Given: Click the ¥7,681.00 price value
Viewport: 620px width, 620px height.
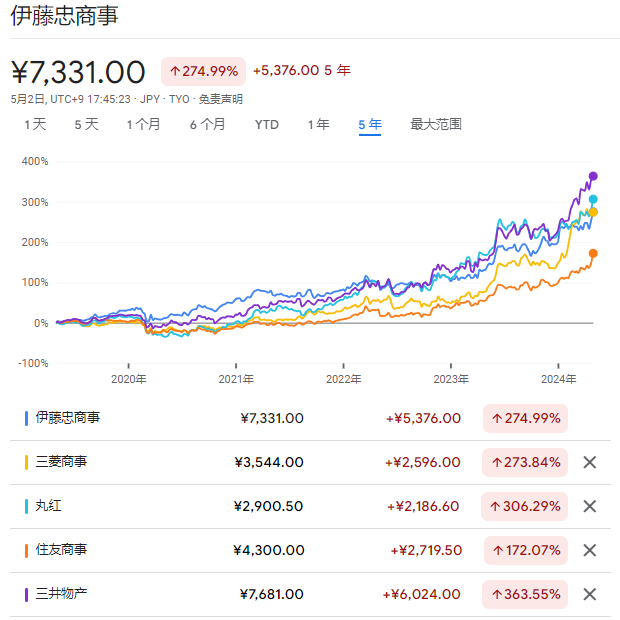Looking at the screenshot, I should coord(271,594).
